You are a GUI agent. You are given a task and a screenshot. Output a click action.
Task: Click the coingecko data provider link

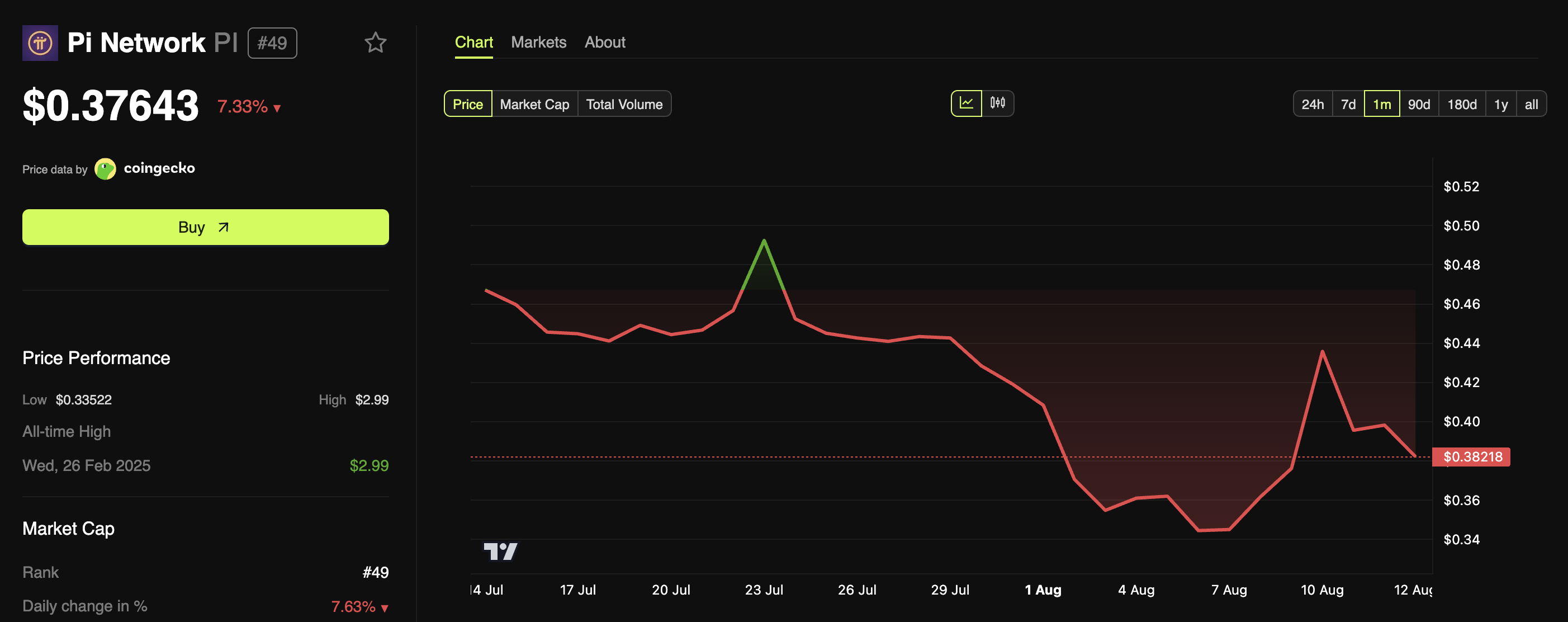click(159, 168)
